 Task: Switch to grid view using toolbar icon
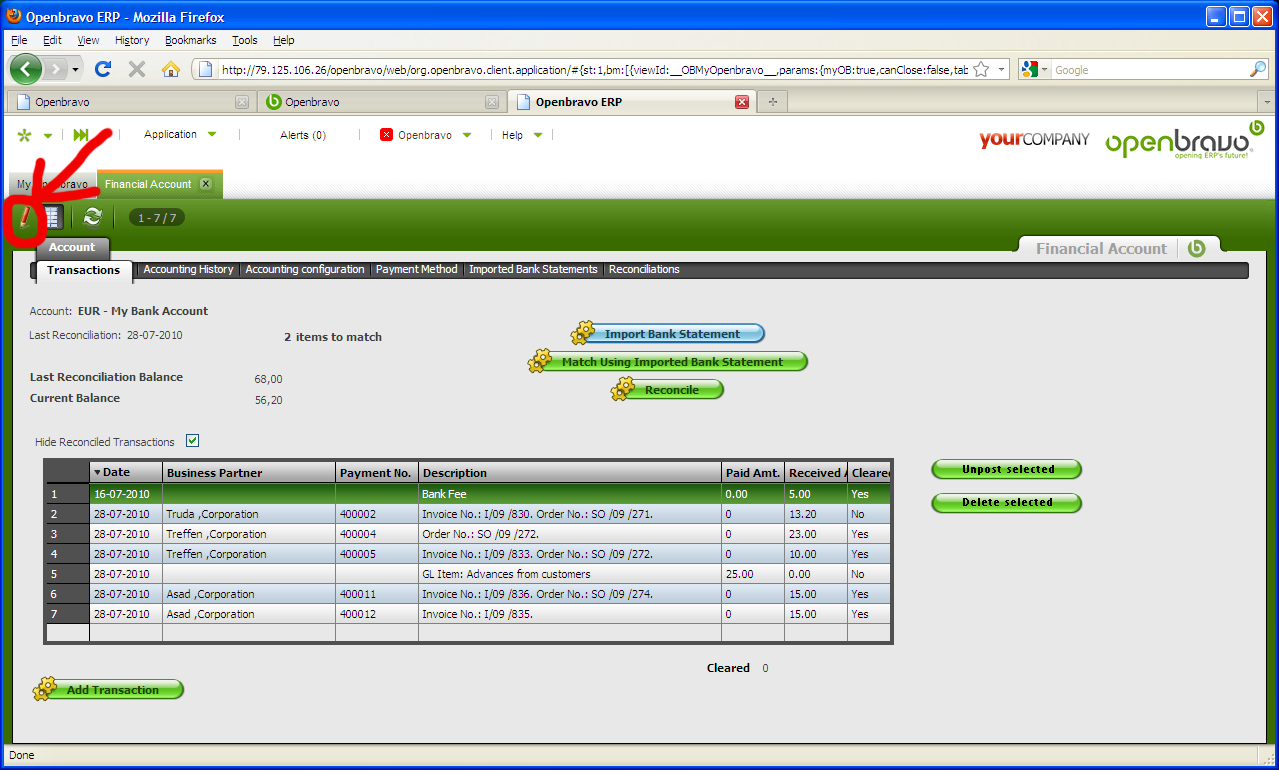(52, 217)
